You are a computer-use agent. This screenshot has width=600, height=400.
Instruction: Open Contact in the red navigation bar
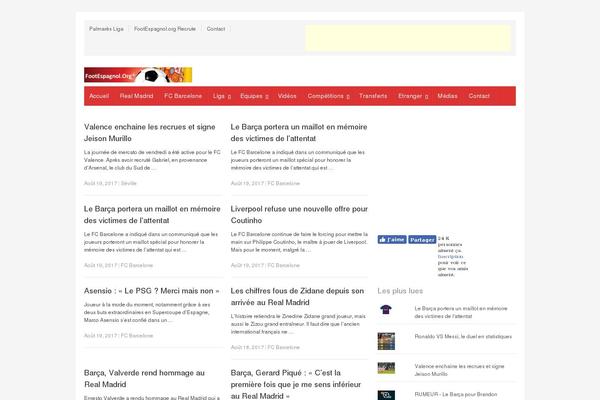(x=479, y=96)
